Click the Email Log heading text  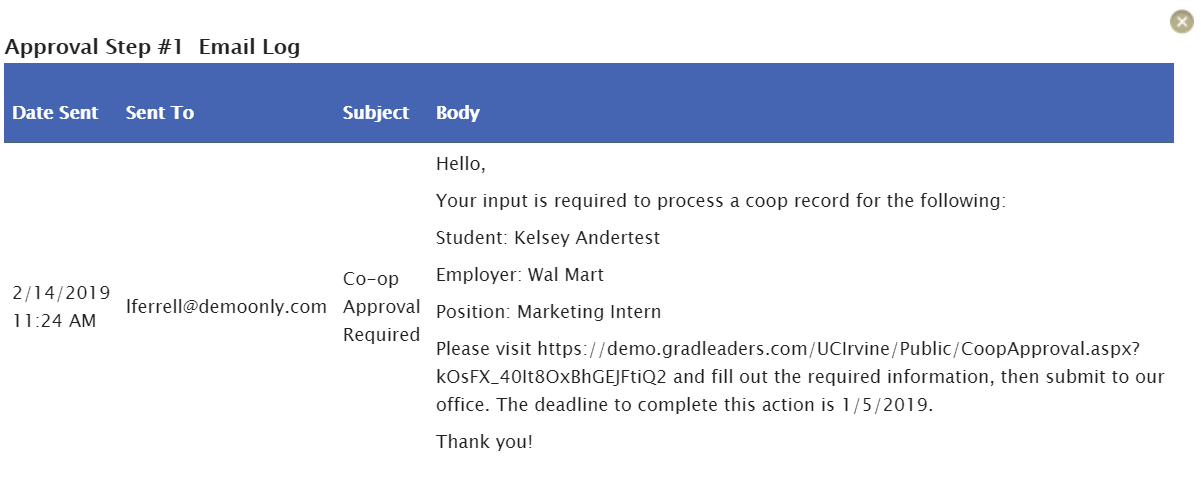coord(250,47)
